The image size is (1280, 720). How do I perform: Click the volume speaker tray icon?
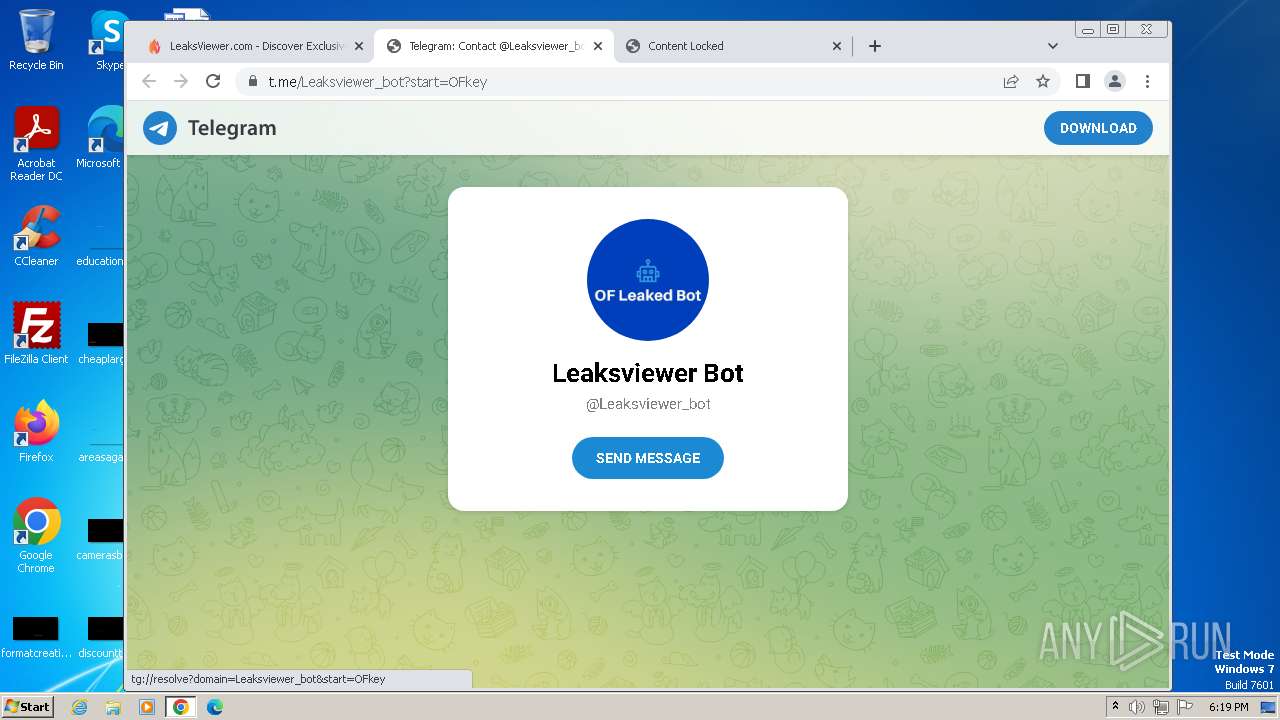[1137, 707]
